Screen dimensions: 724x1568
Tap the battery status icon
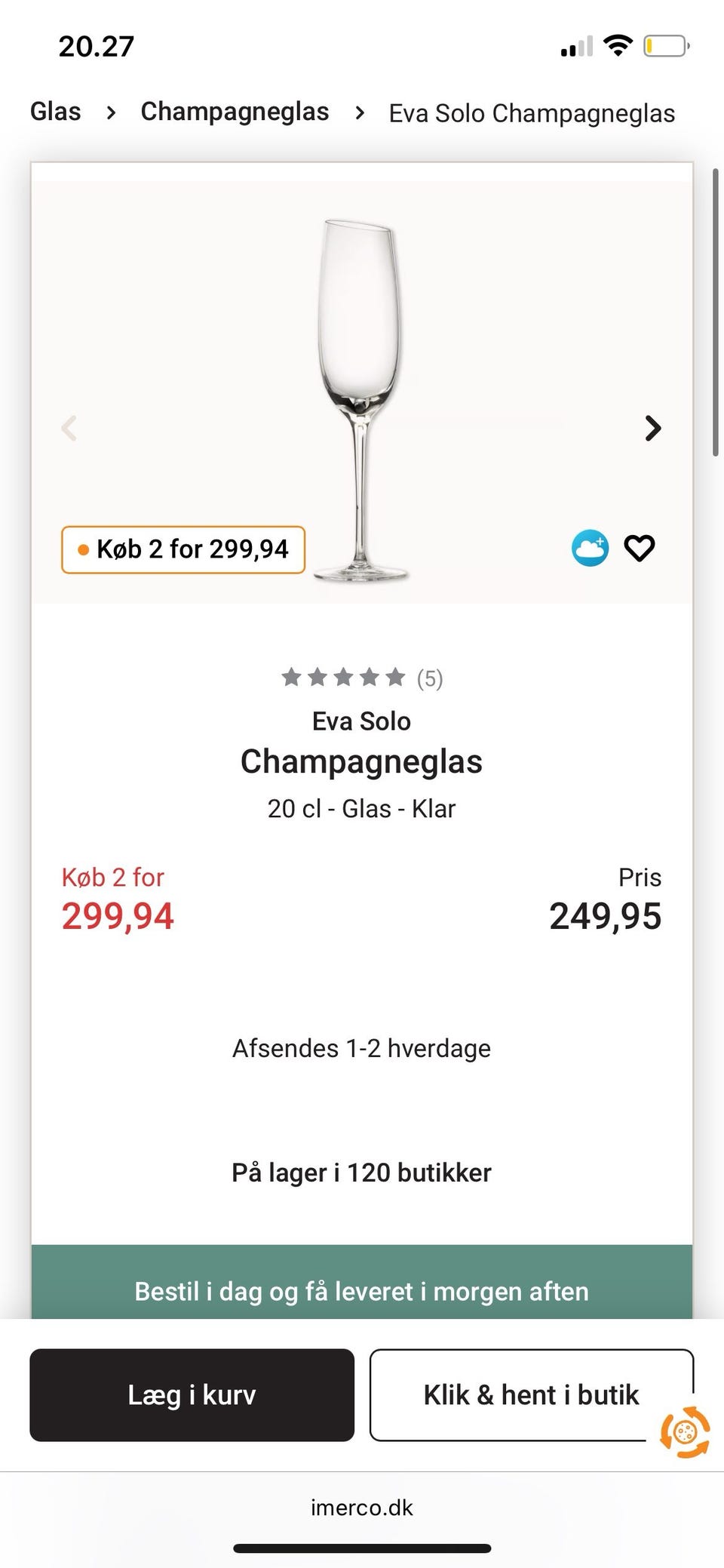coord(666,47)
